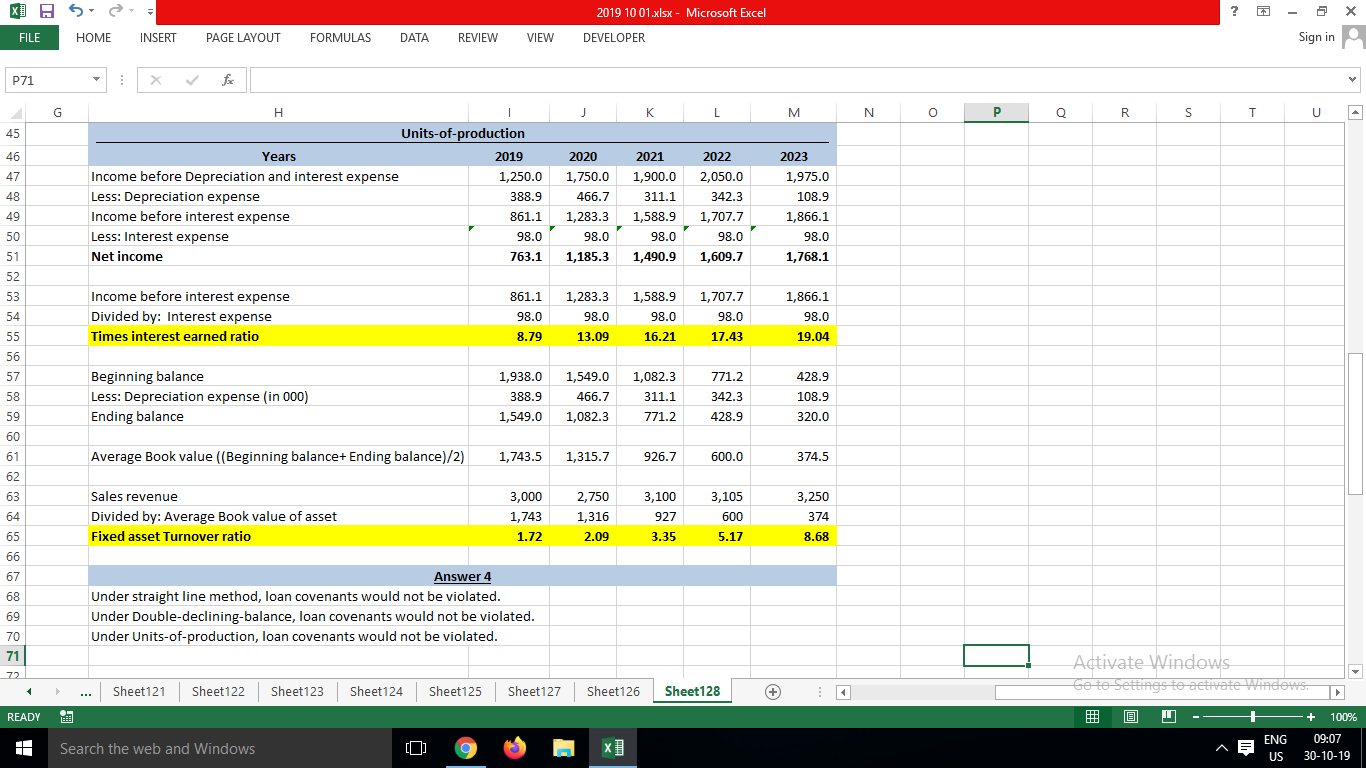Image resolution: width=1366 pixels, height=768 pixels.
Task: Launch Google Chrome from taskbar
Action: click(x=465, y=748)
